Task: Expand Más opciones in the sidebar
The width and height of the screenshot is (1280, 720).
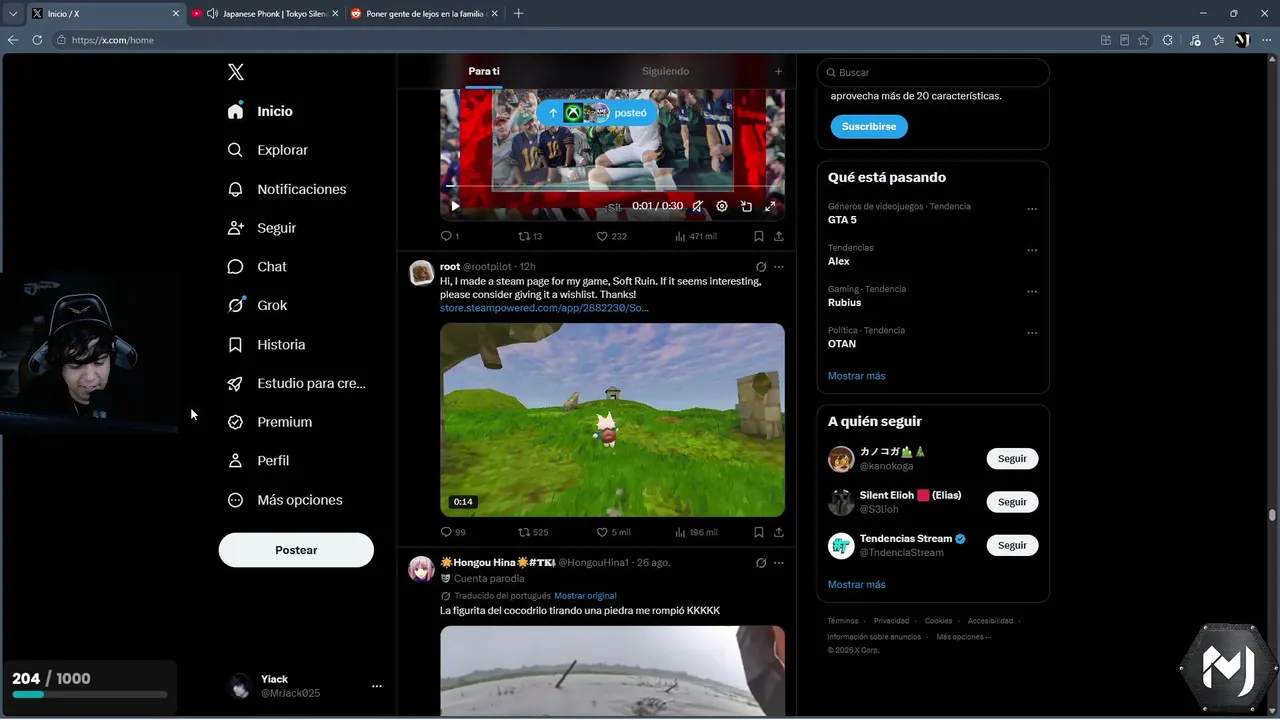Action: tap(285, 500)
